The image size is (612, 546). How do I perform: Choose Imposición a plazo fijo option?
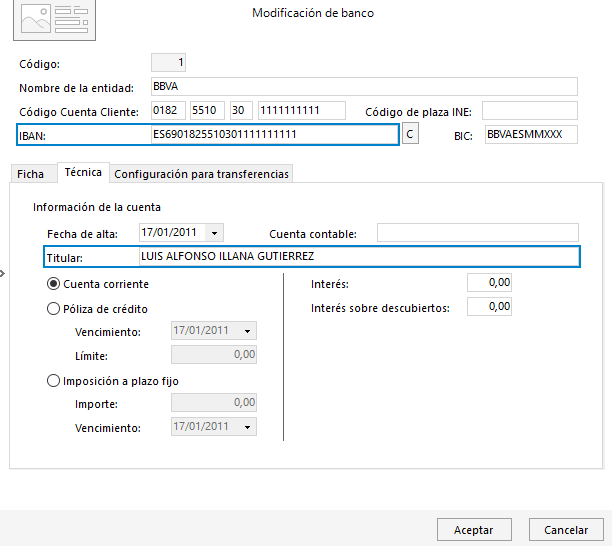click(53, 381)
